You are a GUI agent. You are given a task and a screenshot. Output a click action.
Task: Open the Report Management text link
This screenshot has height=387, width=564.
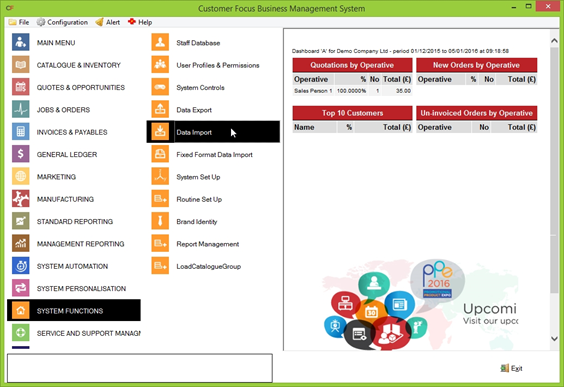pyautogui.click(x=208, y=244)
